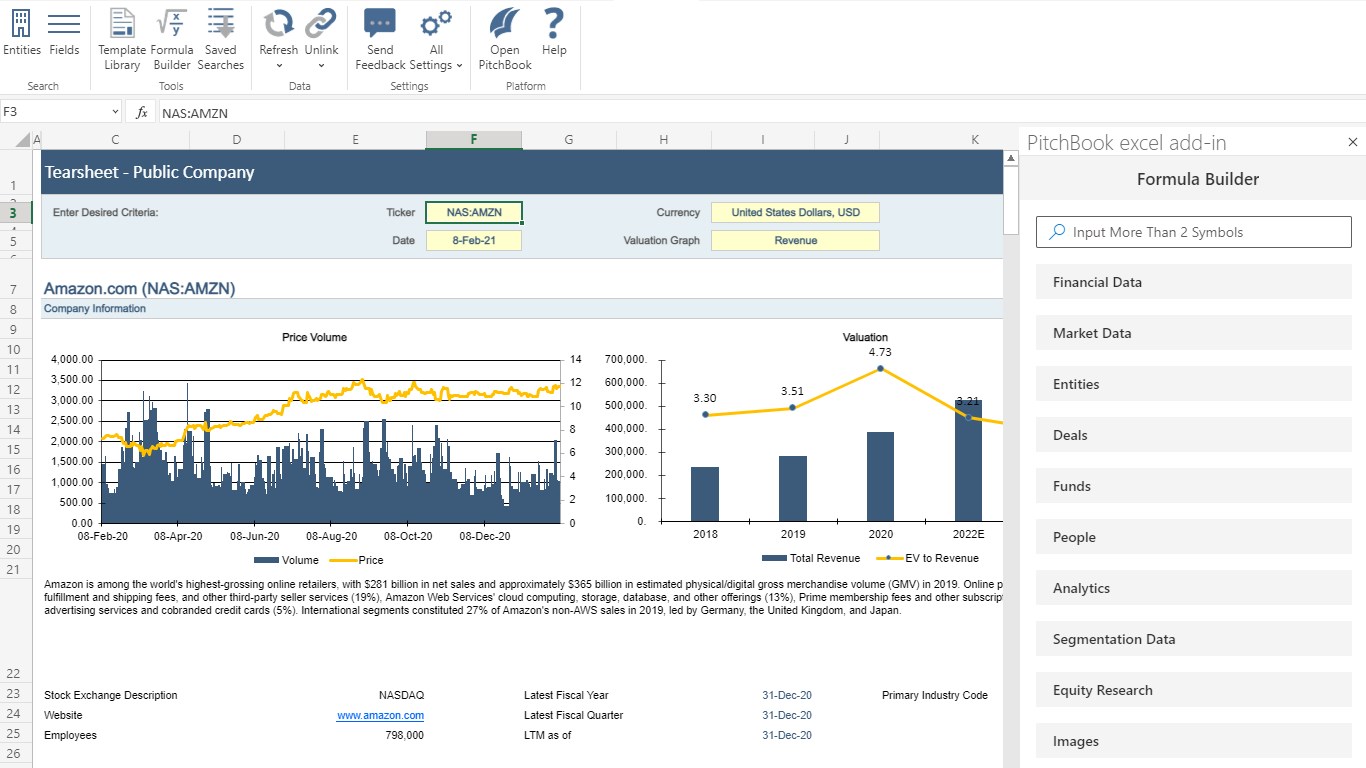Click the 4.73 data label in Valuation chart

(x=880, y=352)
